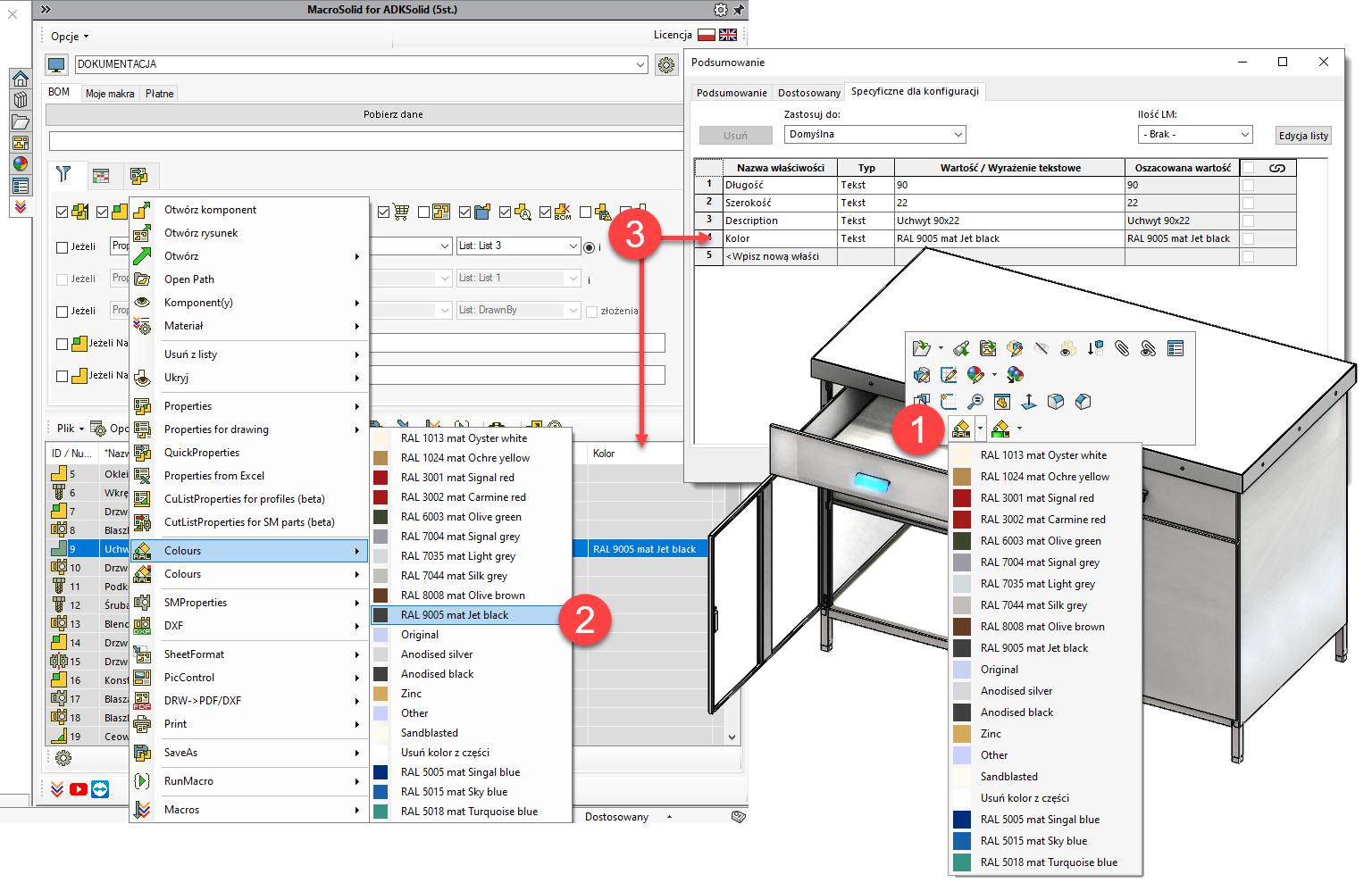Open the YouTube icon at panel bottom
The width and height of the screenshot is (1372, 883).
(79, 789)
